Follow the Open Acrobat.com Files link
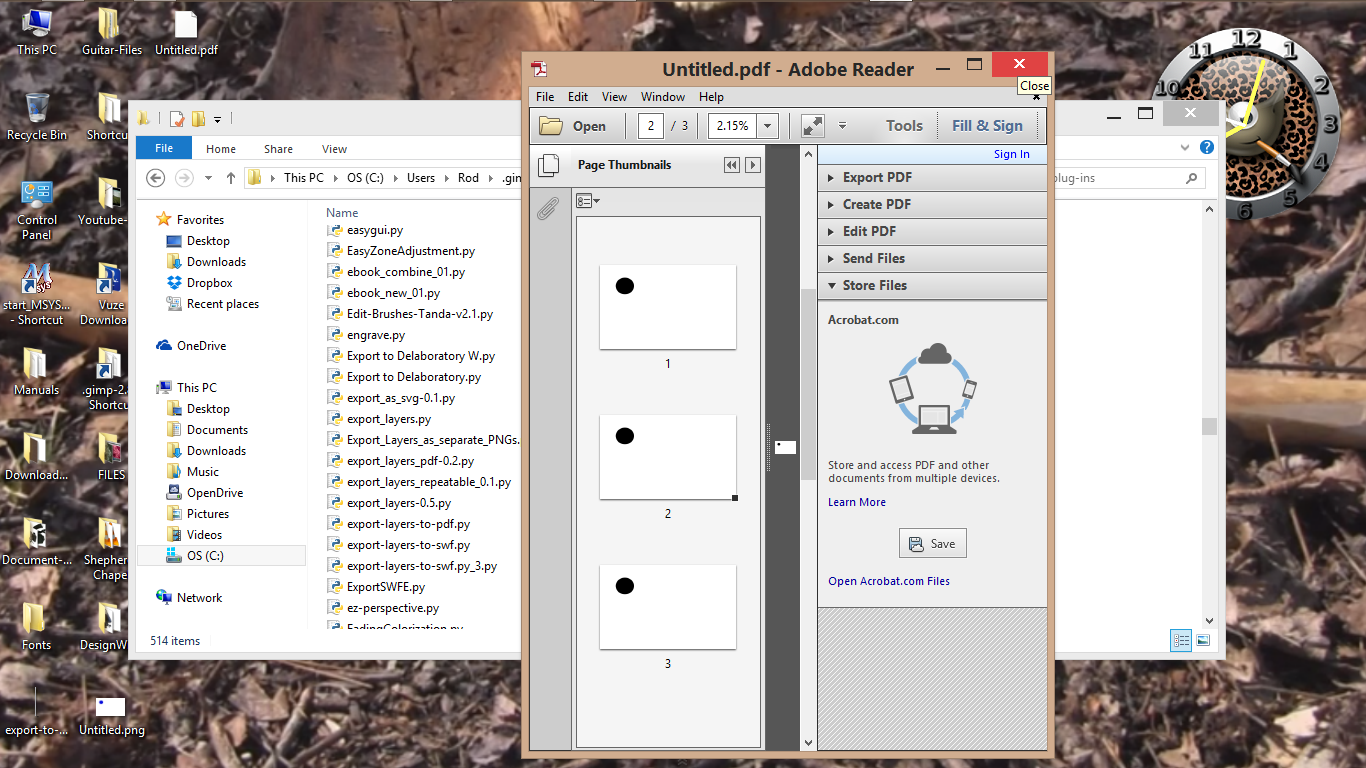The width and height of the screenshot is (1366, 768). [x=889, y=581]
